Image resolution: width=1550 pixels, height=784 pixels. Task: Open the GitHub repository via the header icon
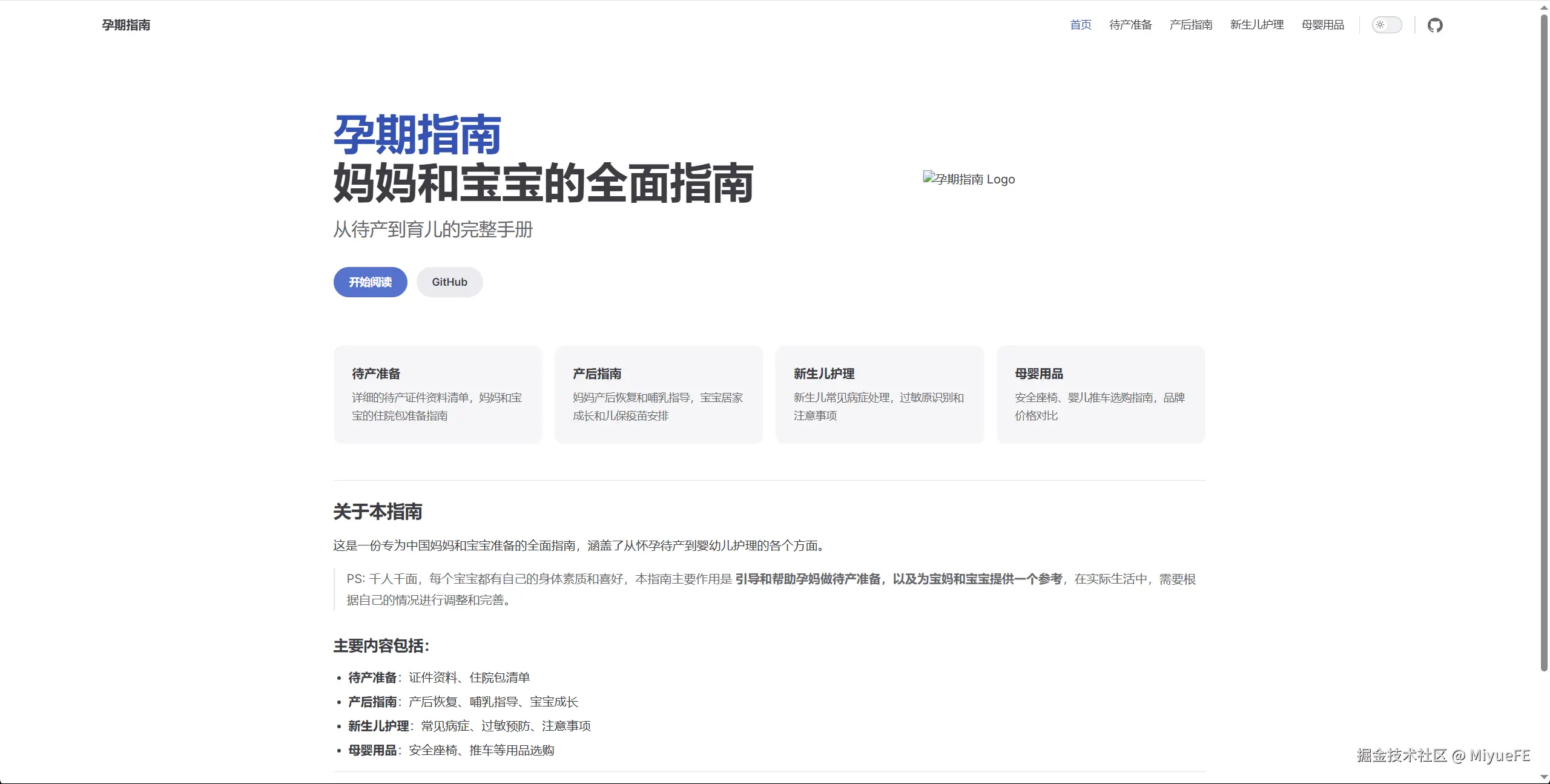tap(1435, 25)
